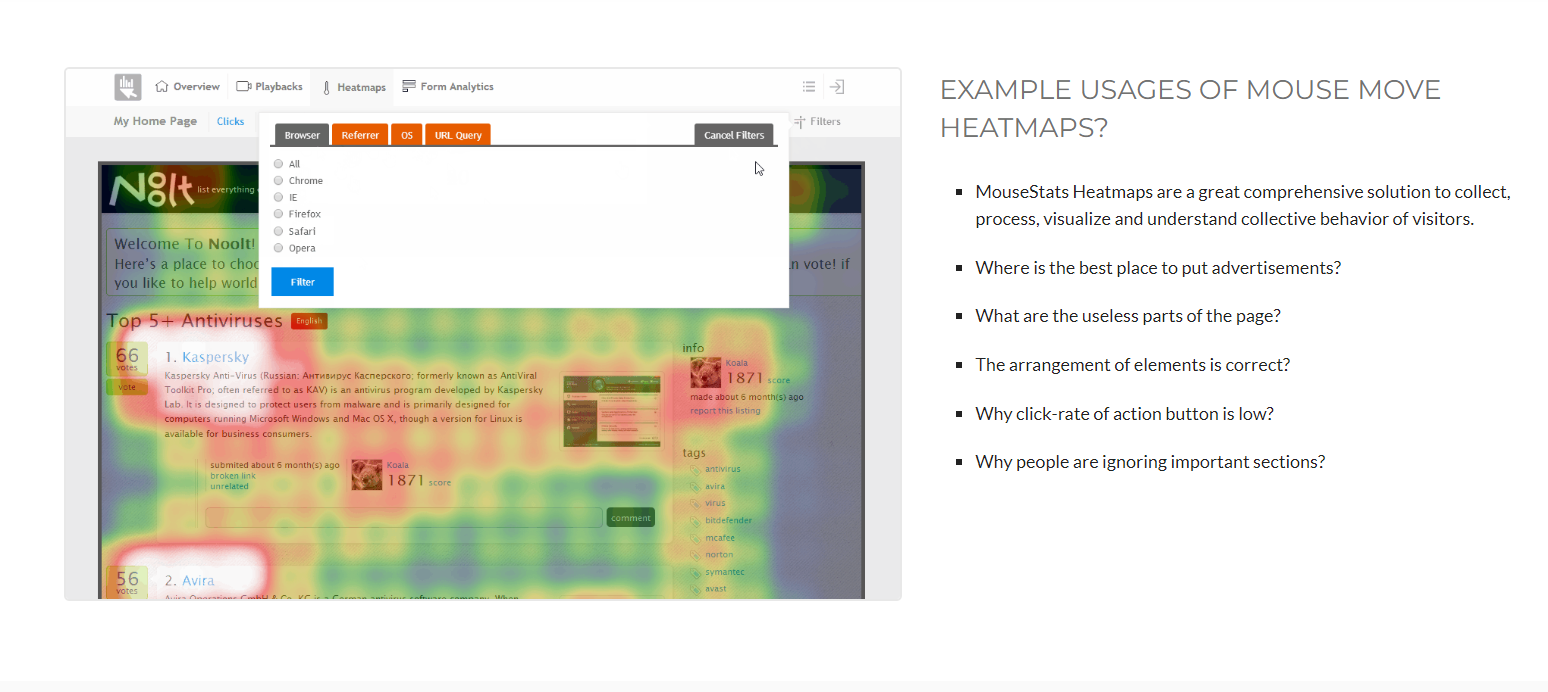Switch to the Referrer filter tab
The height and width of the screenshot is (692, 1548).
tap(359, 134)
